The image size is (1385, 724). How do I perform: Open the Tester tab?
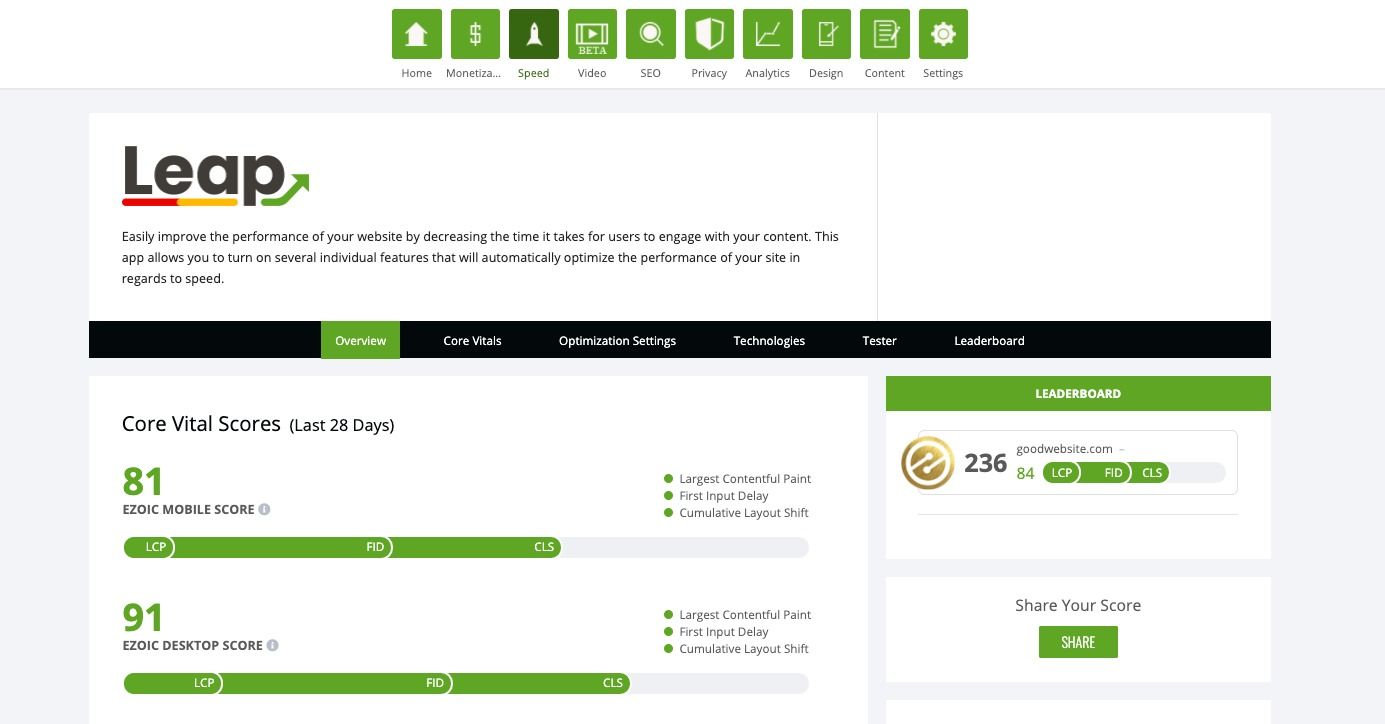pos(879,340)
